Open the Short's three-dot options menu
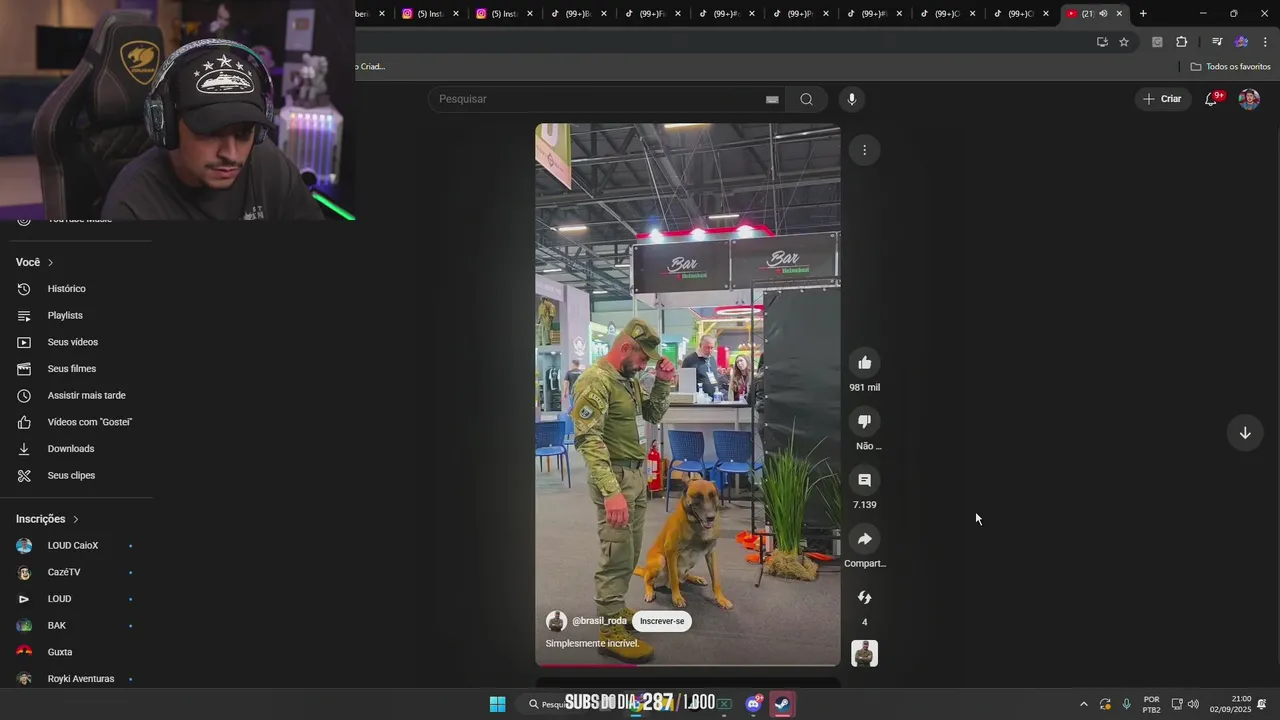The height and width of the screenshot is (720, 1280). click(864, 150)
